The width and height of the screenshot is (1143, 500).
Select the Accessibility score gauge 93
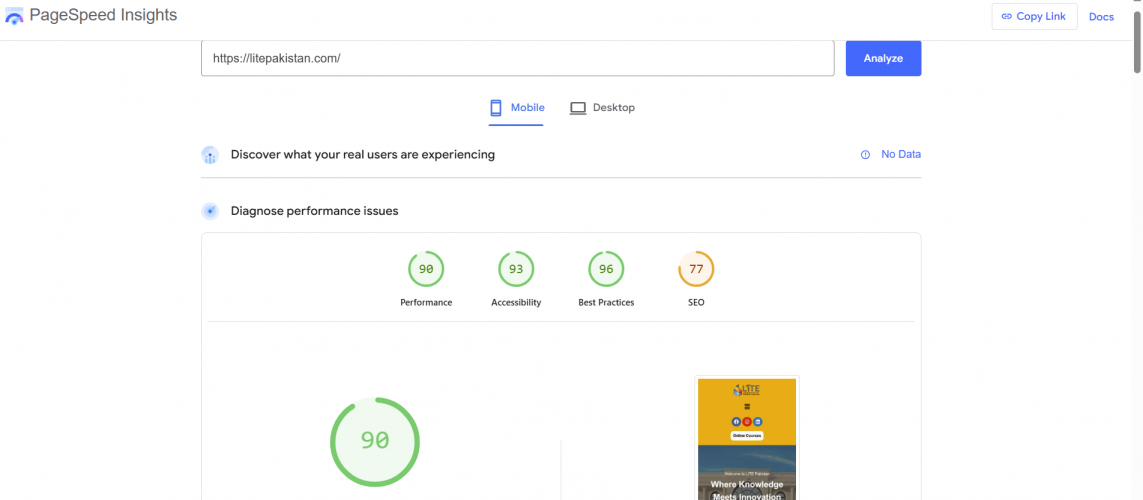516,269
